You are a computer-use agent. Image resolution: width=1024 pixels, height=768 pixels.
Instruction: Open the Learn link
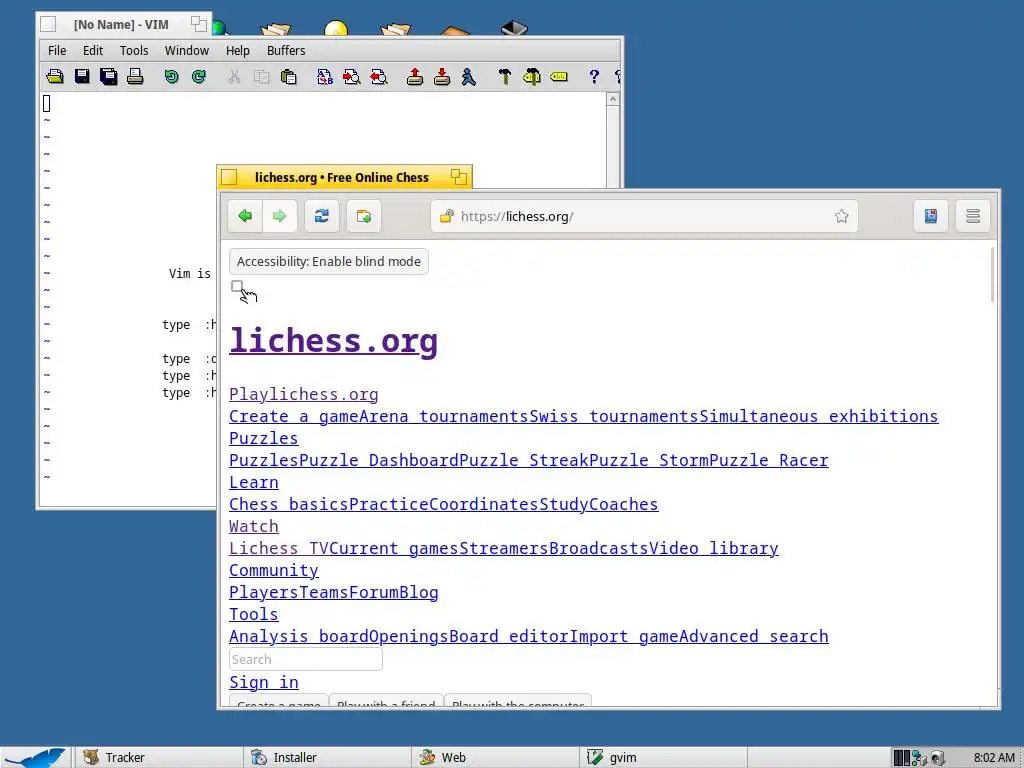(x=254, y=482)
